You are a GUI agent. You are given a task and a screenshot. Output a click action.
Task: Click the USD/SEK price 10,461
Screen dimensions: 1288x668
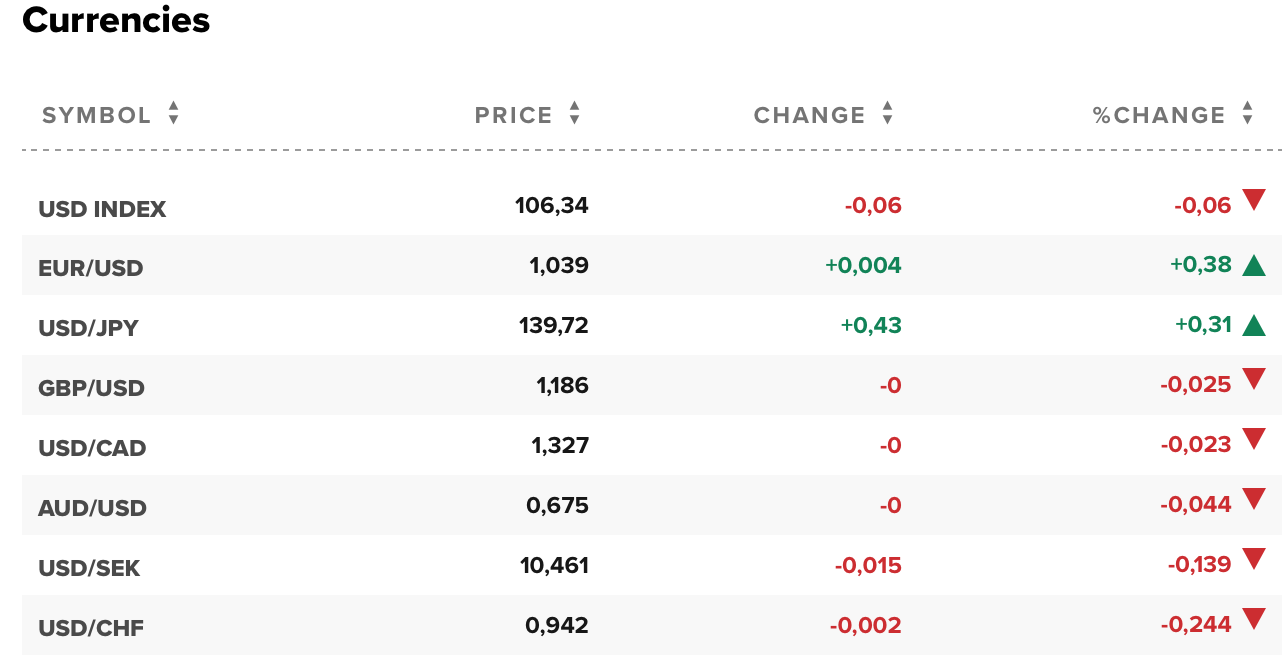pyautogui.click(x=554, y=566)
